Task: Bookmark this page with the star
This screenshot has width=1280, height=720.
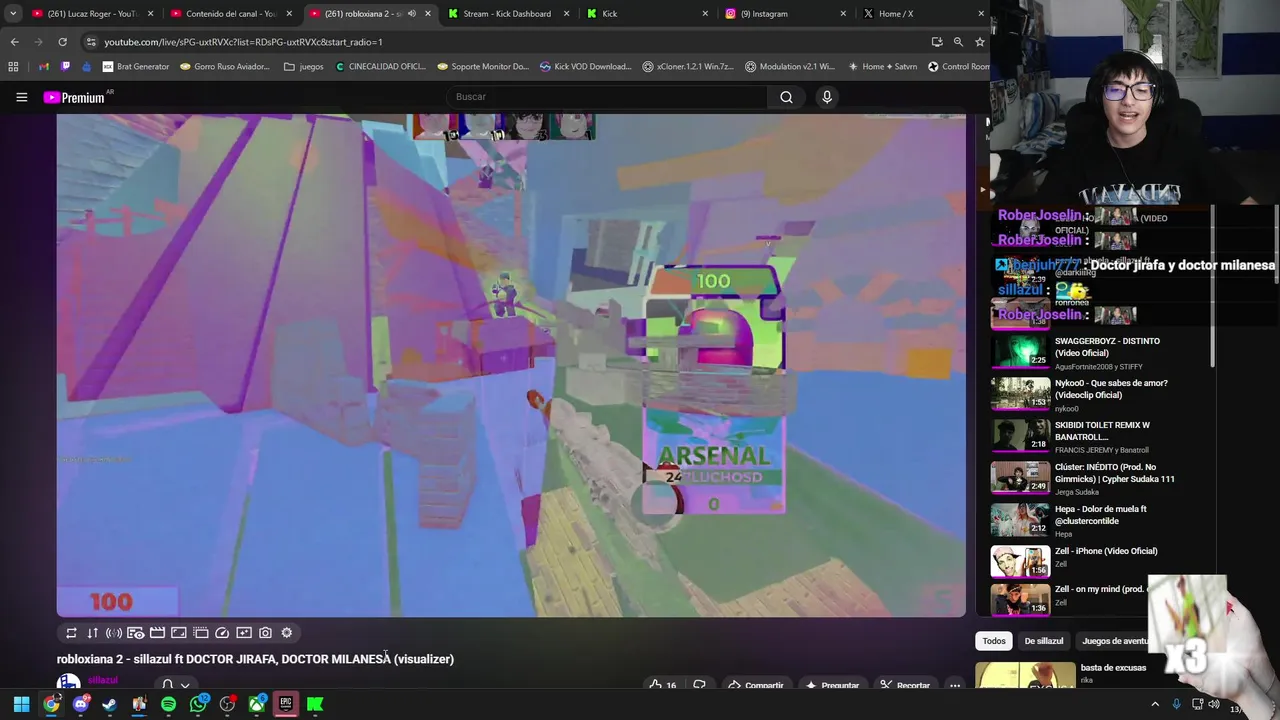Action: click(980, 42)
